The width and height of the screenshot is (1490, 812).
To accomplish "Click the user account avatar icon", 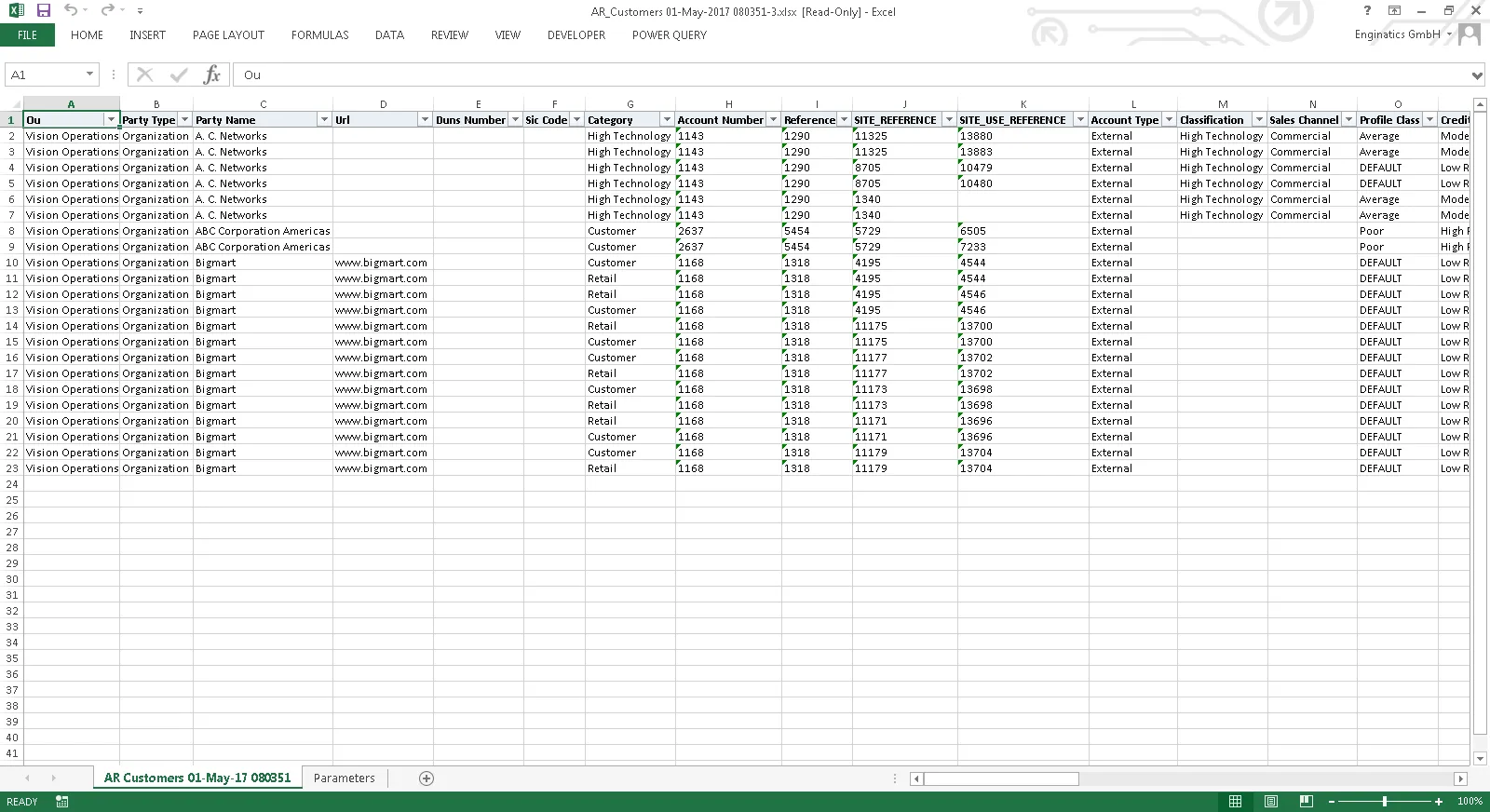I will click(x=1470, y=34).
